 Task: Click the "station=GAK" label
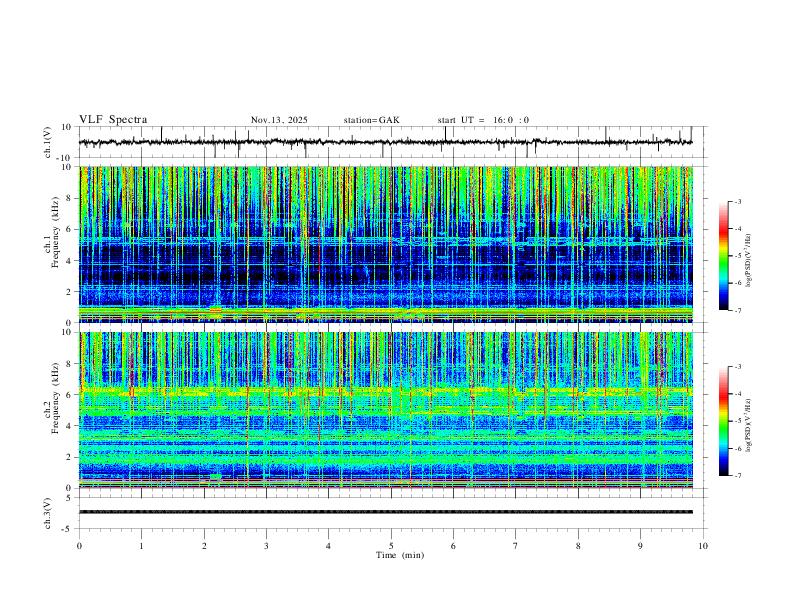371,120
